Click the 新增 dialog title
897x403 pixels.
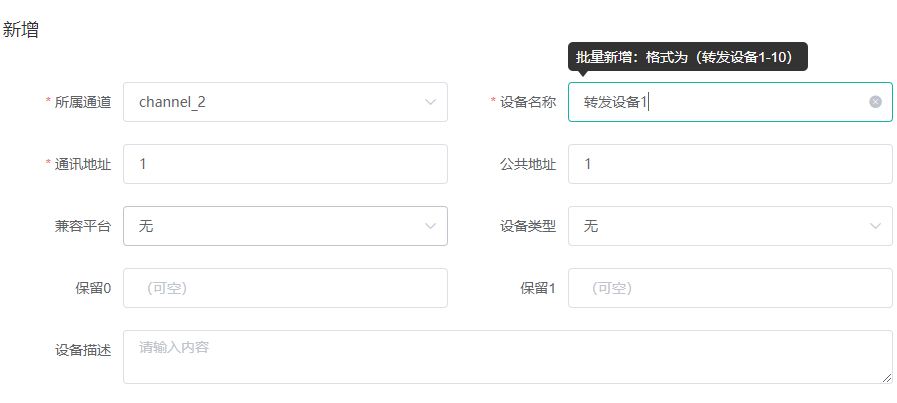(21, 30)
